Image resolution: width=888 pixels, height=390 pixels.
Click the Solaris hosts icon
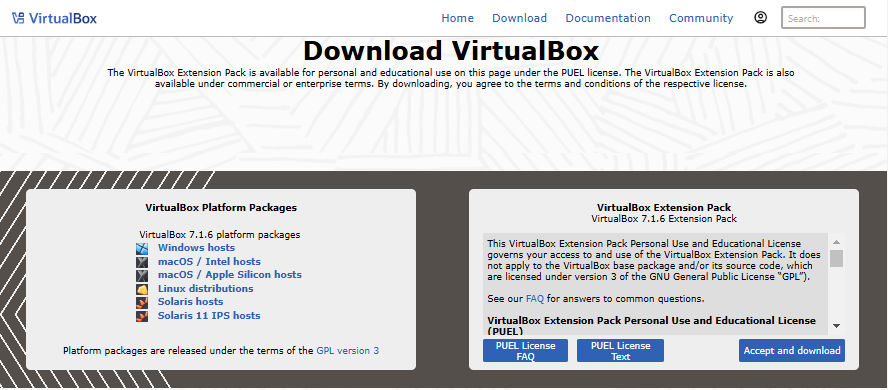tap(142, 302)
